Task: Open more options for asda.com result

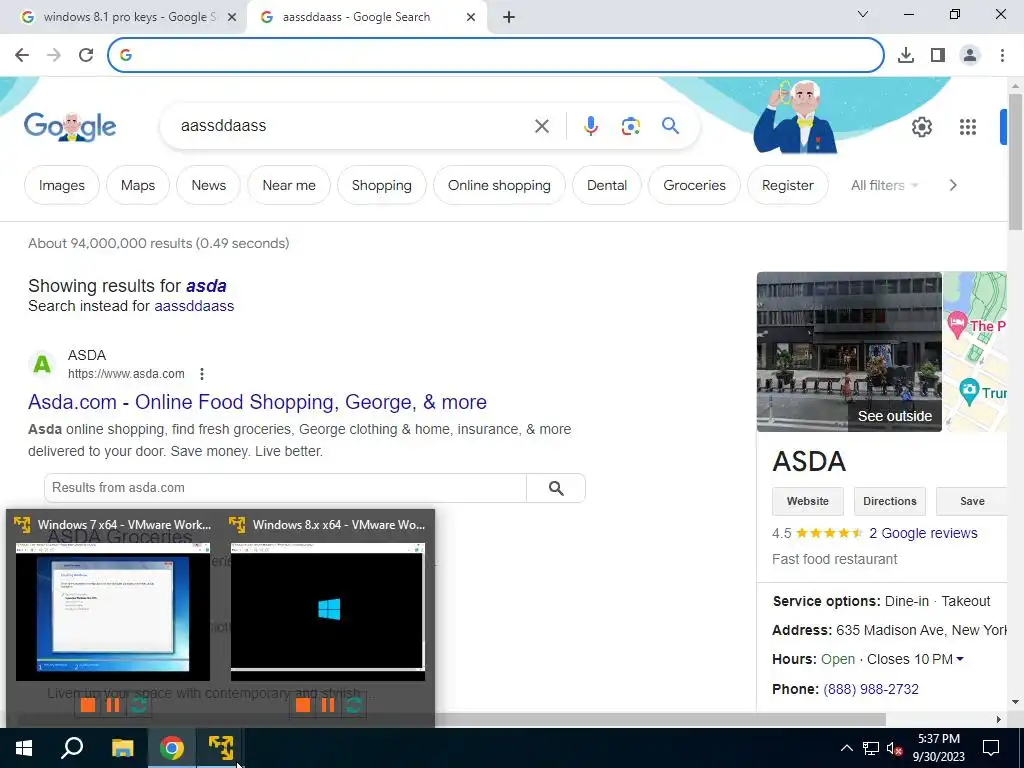Action: coord(202,374)
